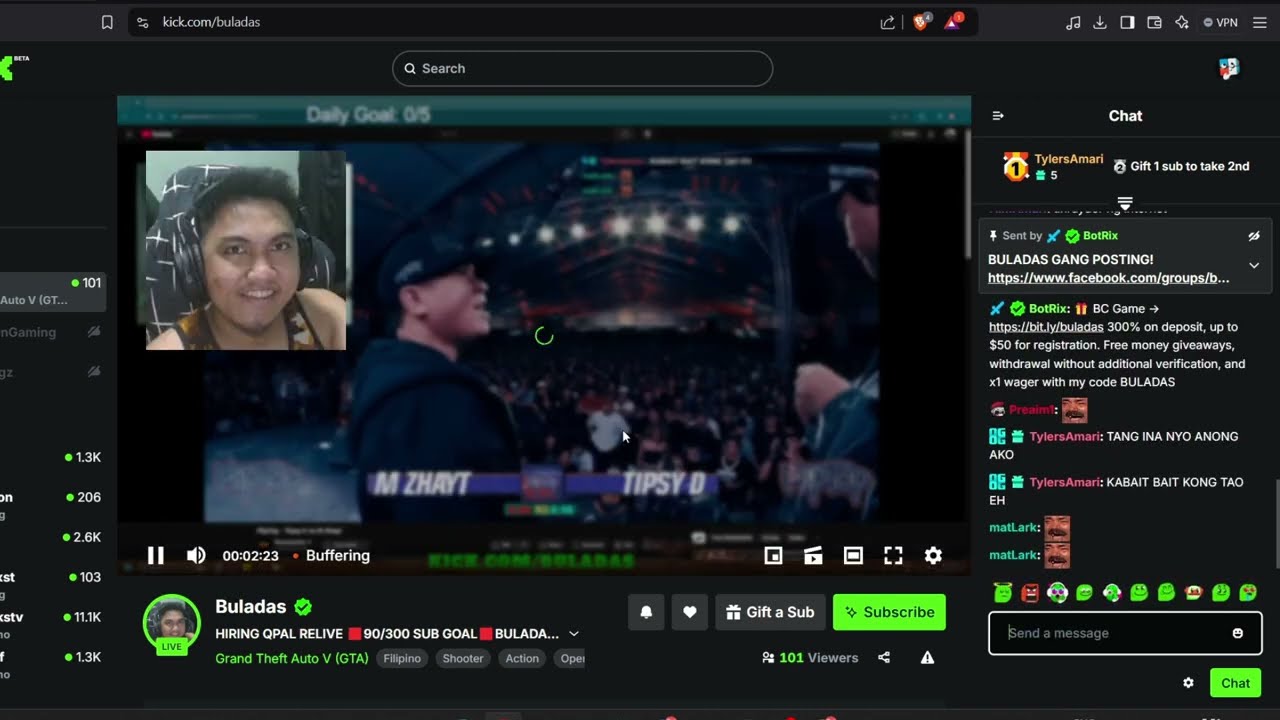Open emoji picker in message box

[1238, 633]
